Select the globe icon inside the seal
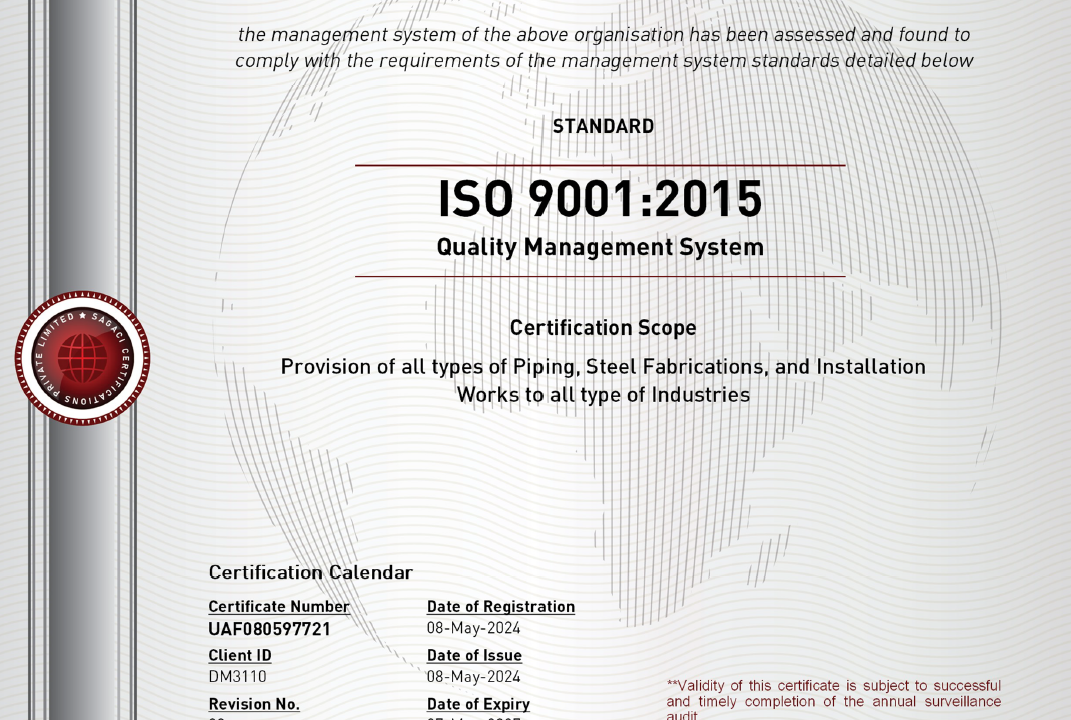 [x=82, y=360]
